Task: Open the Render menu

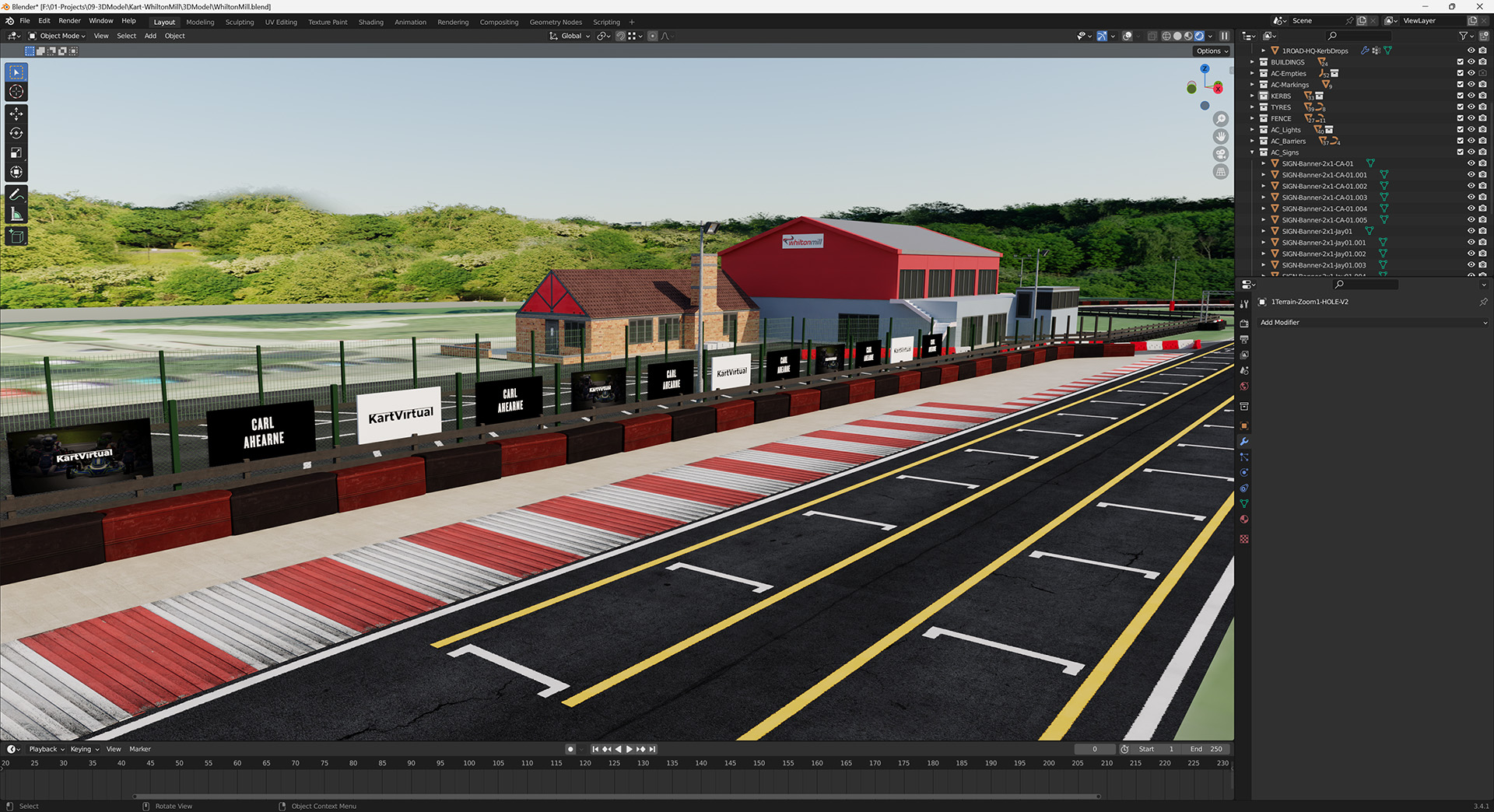Action: point(69,21)
